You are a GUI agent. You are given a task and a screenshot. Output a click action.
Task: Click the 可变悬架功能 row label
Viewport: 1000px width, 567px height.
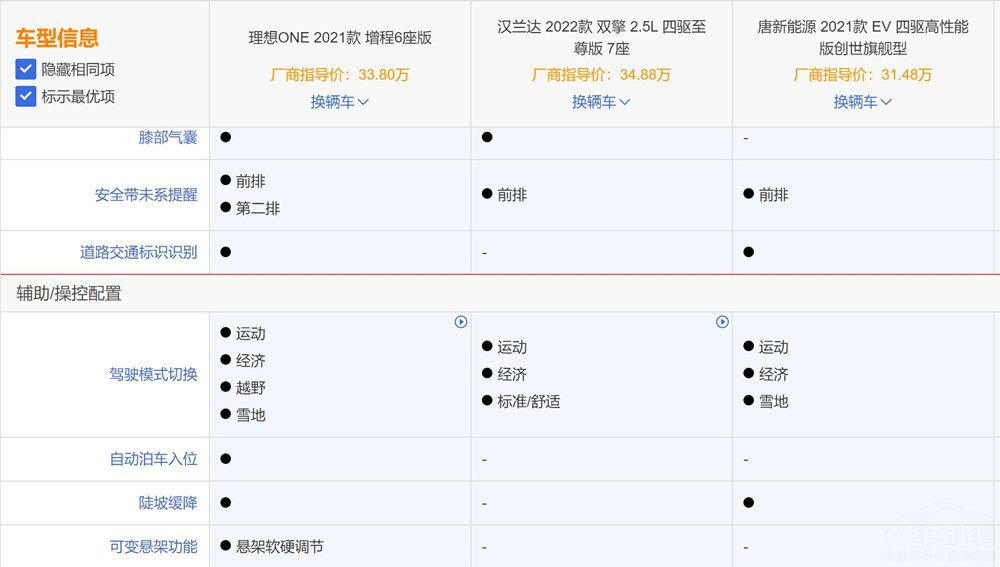153,547
